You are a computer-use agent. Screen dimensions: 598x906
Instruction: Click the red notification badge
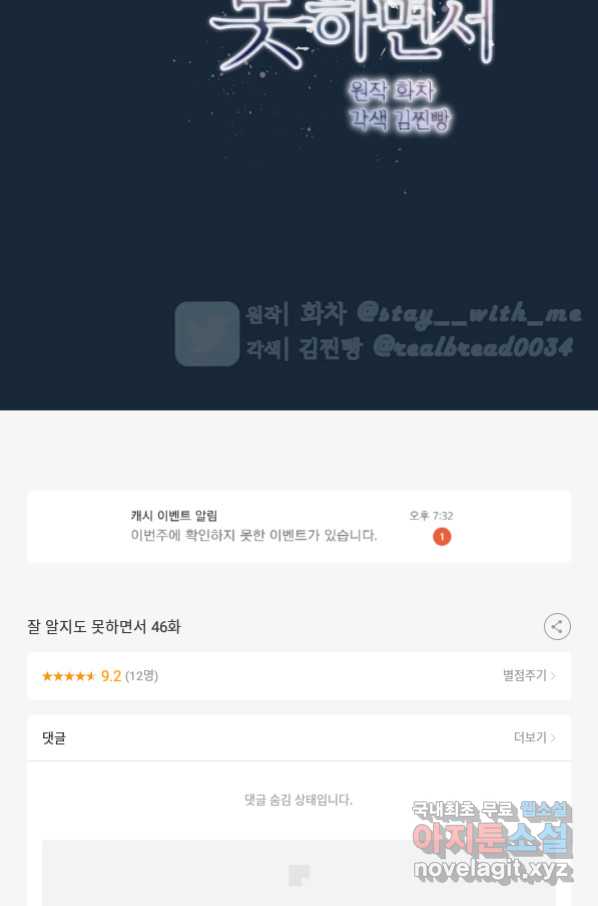pyautogui.click(x=442, y=537)
